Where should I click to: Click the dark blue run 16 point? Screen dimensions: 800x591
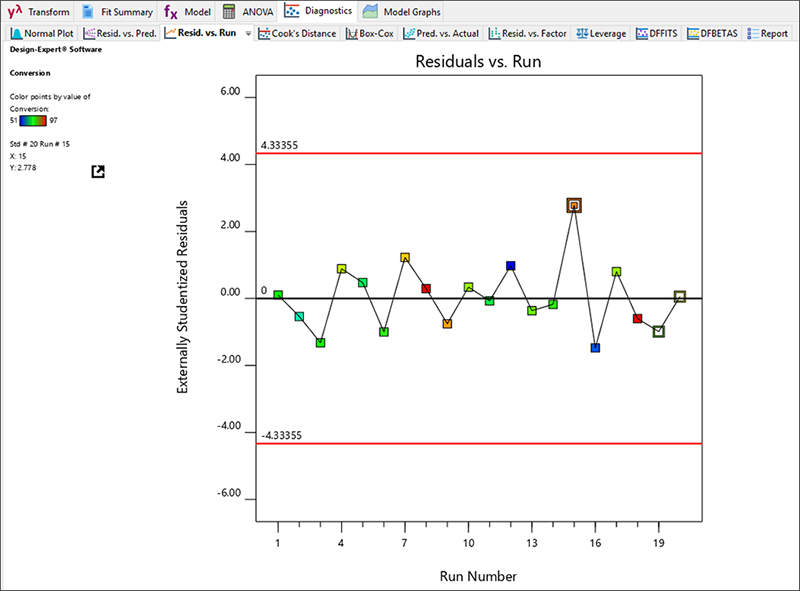point(595,348)
